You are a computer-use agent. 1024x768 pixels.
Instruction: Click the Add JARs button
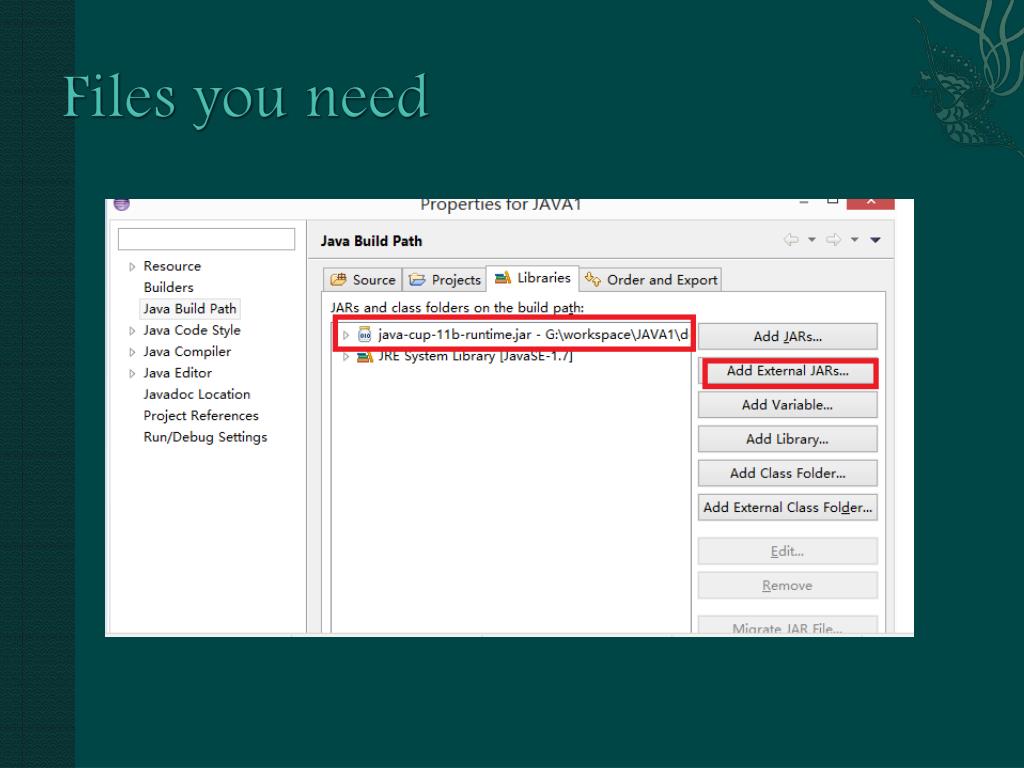tap(788, 336)
